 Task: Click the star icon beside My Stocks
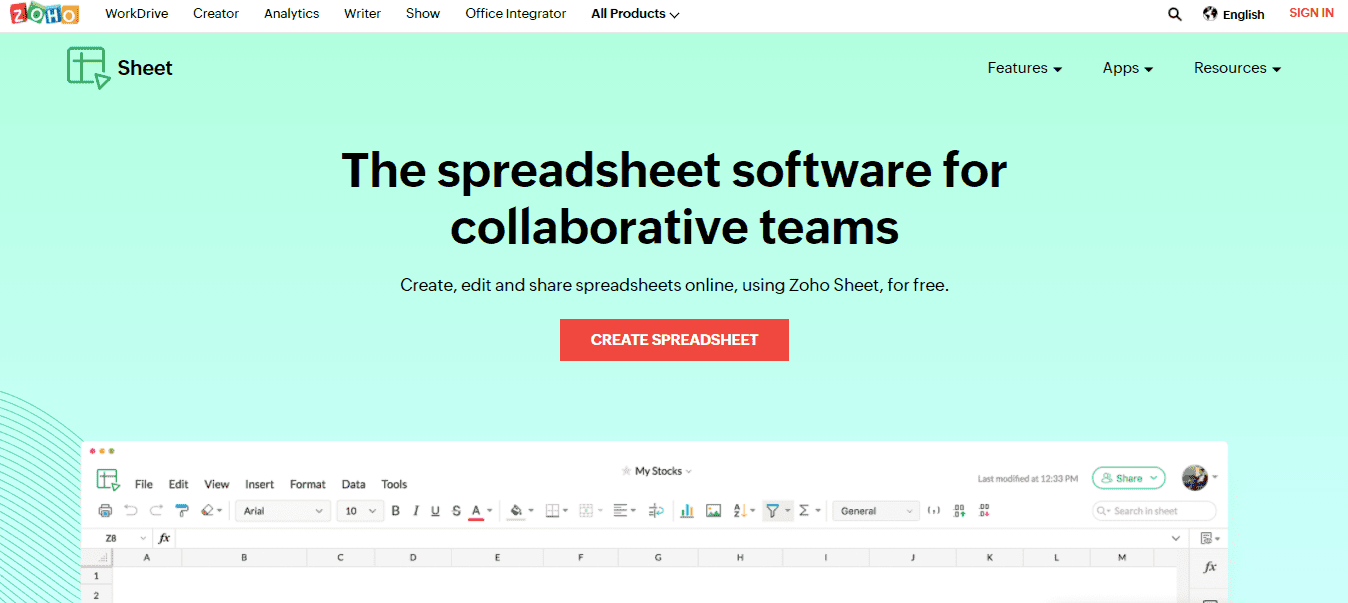[x=626, y=471]
